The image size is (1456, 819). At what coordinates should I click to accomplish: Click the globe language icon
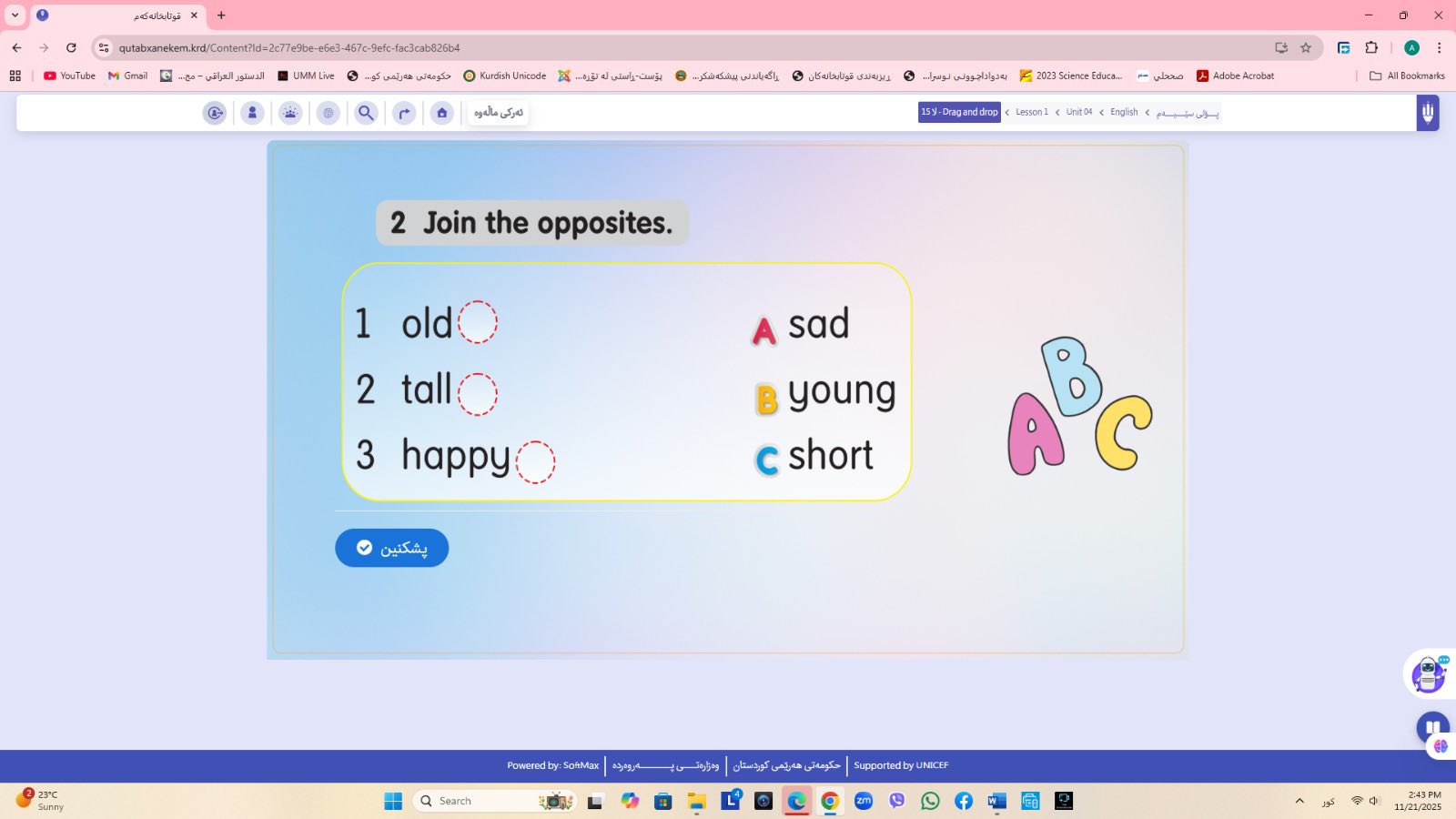point(329,113)
